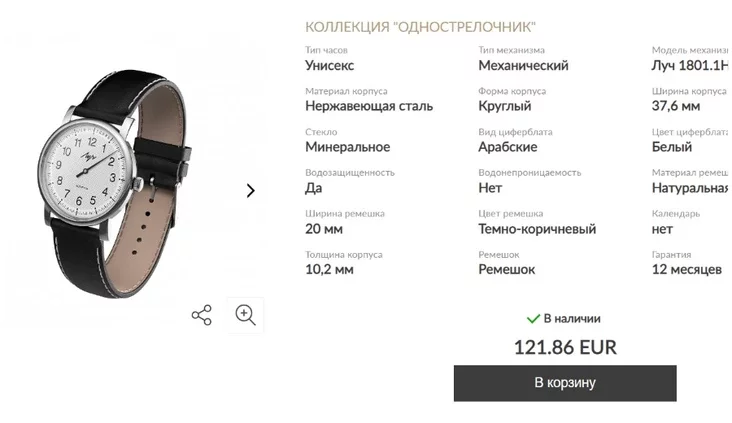Viewport: 732px width, 423px height.
Task: Click the Арабские dial type value
Action: click(x=508, y=147)
